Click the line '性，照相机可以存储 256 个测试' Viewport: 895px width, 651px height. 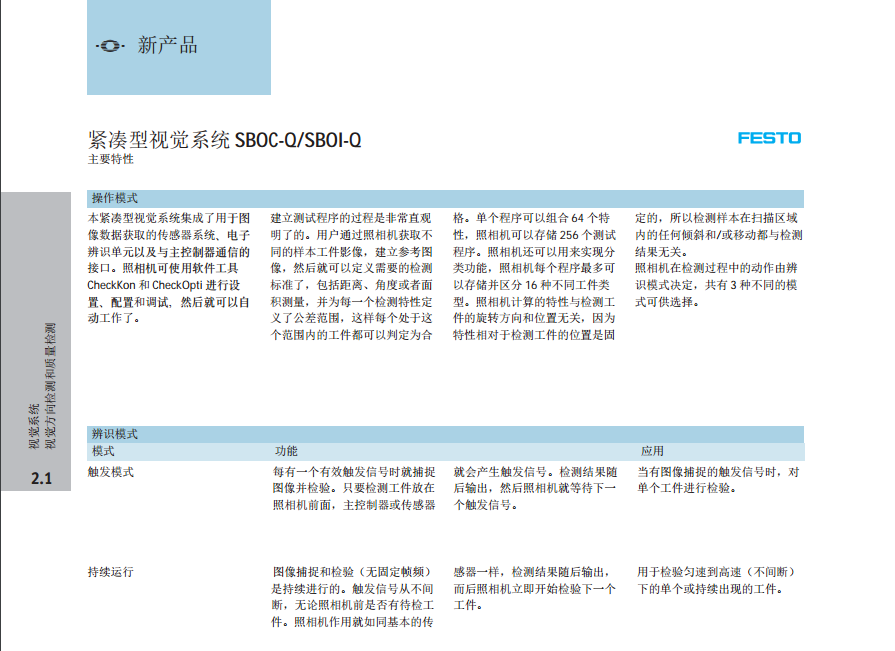point(534,234)
